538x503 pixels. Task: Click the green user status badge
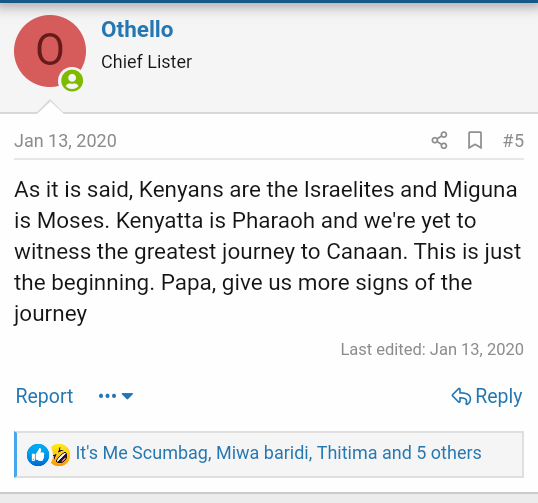pyautogui.click(x=72, y=81)
